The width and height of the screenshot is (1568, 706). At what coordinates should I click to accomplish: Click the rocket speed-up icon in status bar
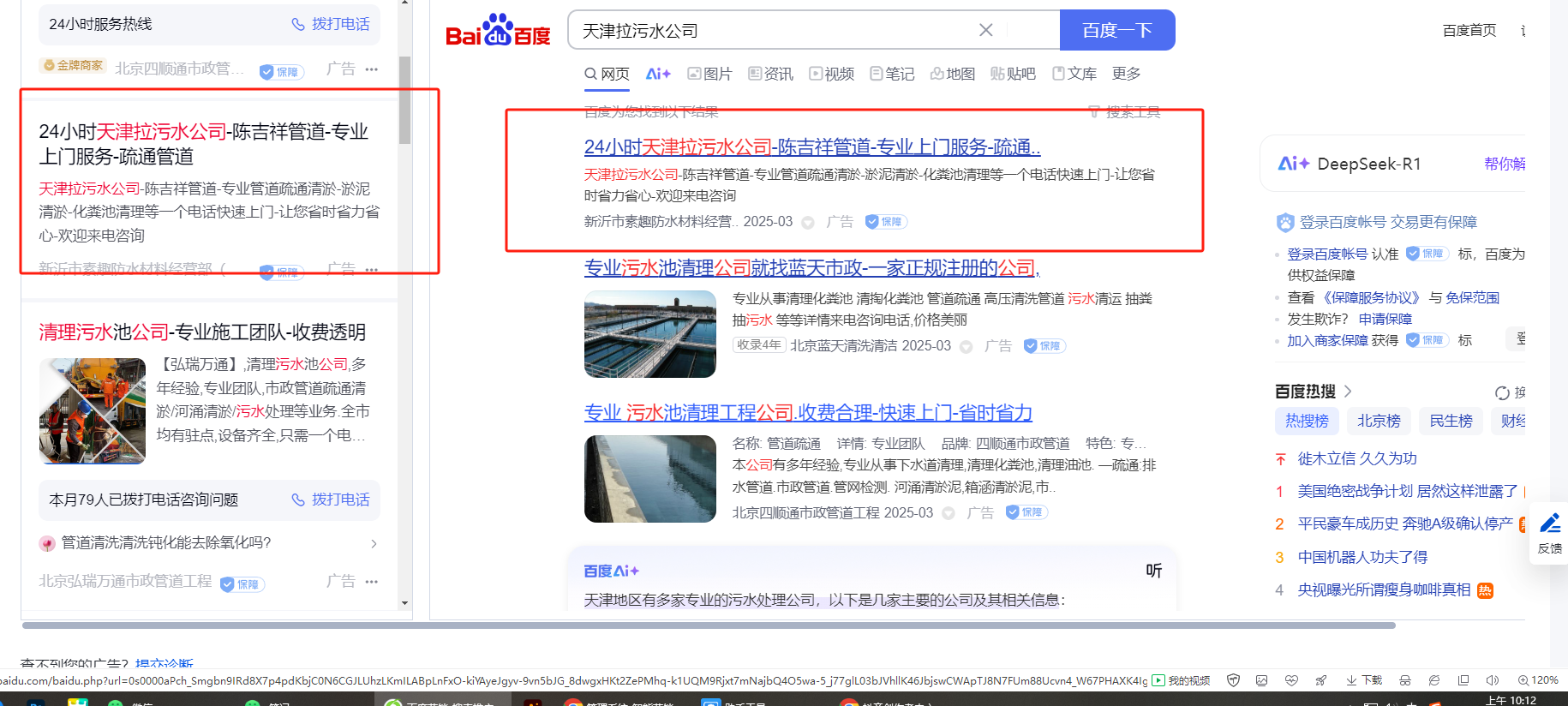point(1321,680)
